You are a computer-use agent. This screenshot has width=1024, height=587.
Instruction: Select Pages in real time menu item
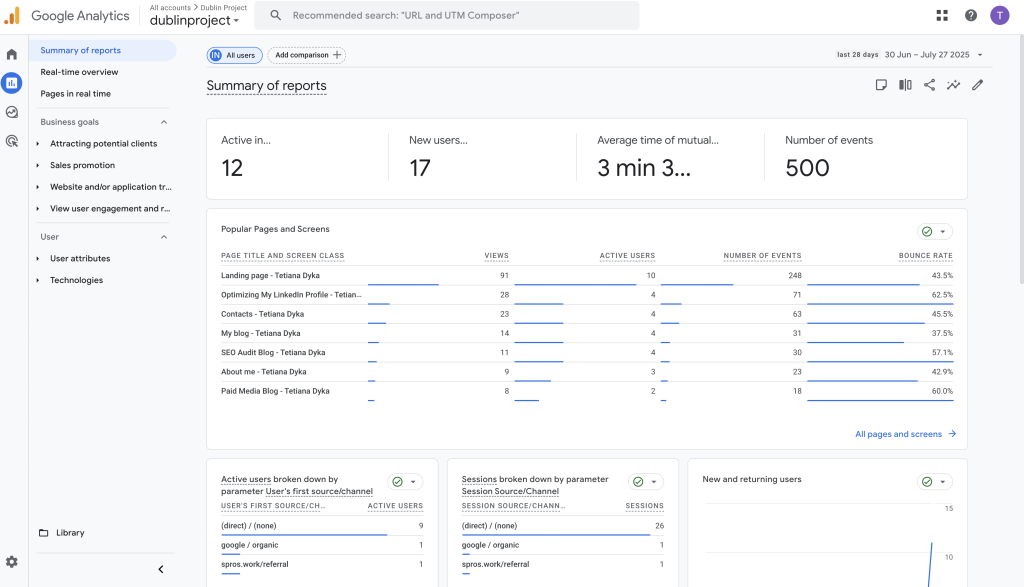point(75,94)
